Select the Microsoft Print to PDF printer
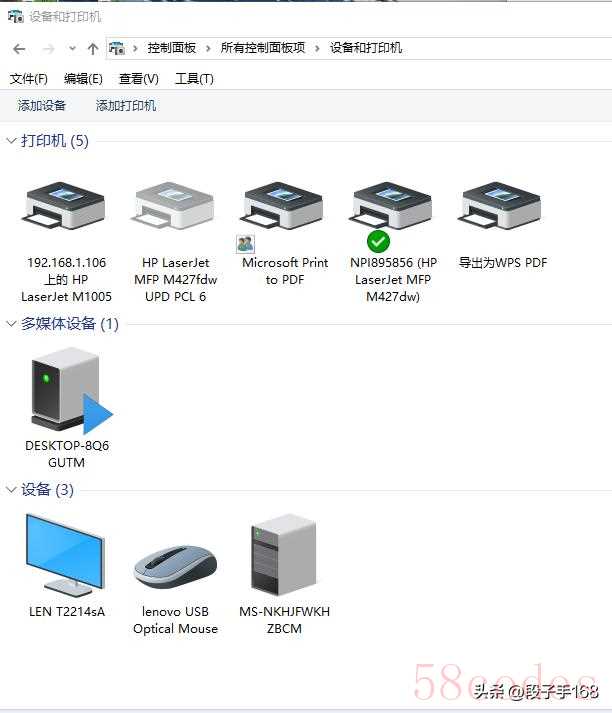This screenshot has height=713, width=612. point(284,233)
